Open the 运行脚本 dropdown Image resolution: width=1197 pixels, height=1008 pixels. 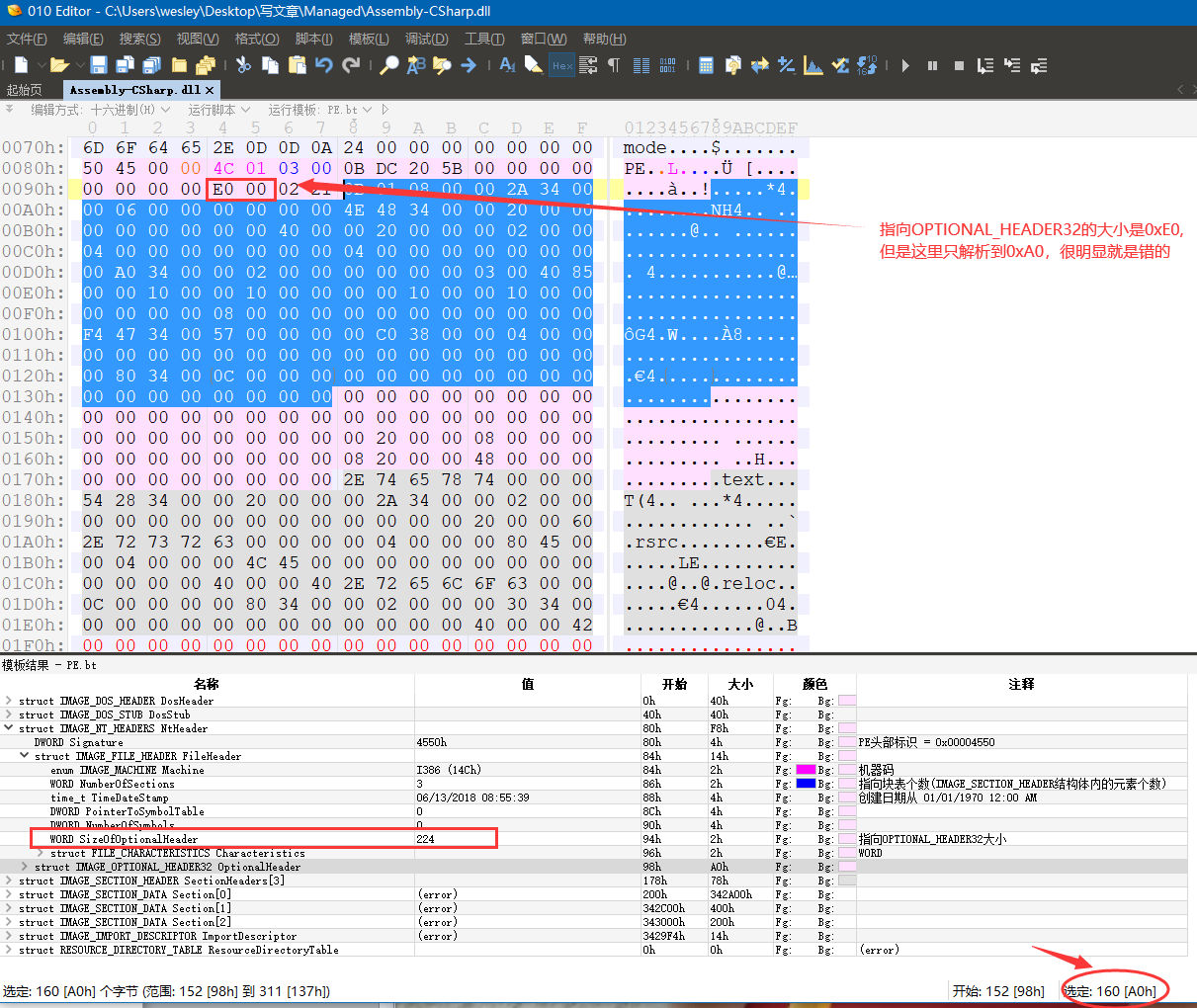pyautogui.click(x=218, y=110)
